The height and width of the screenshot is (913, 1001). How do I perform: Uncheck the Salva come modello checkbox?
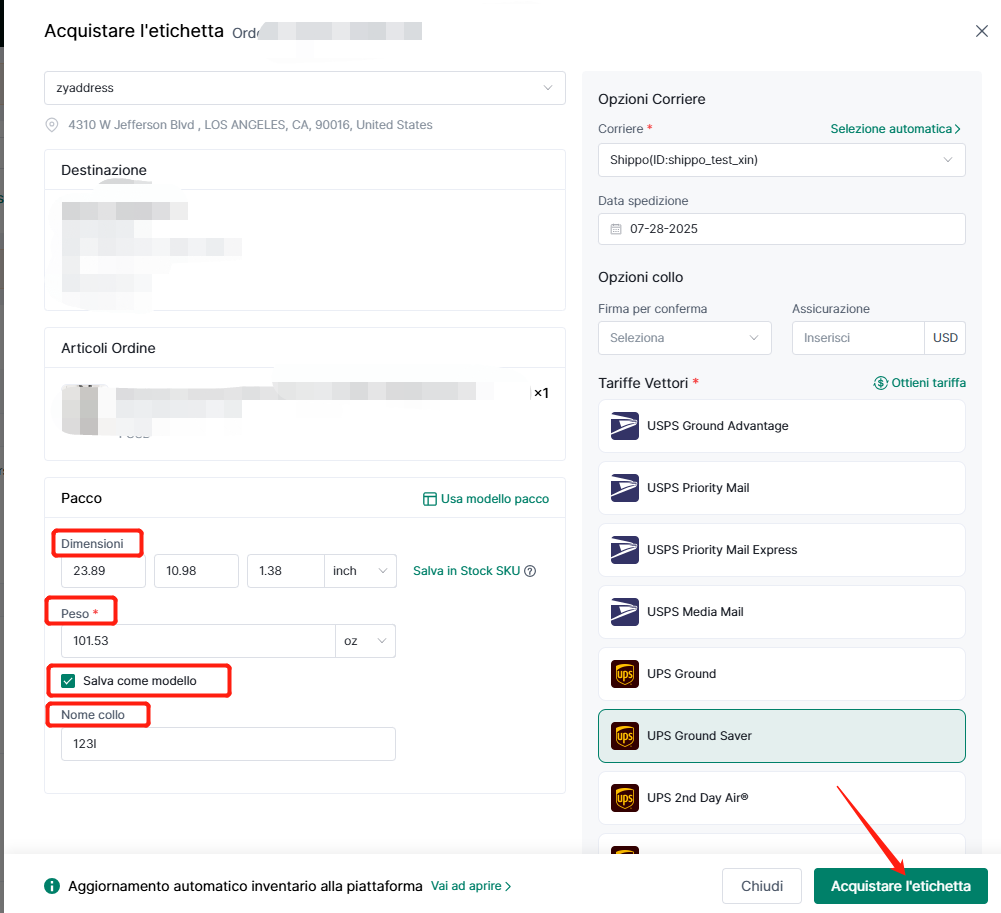(x=68, y=681)
